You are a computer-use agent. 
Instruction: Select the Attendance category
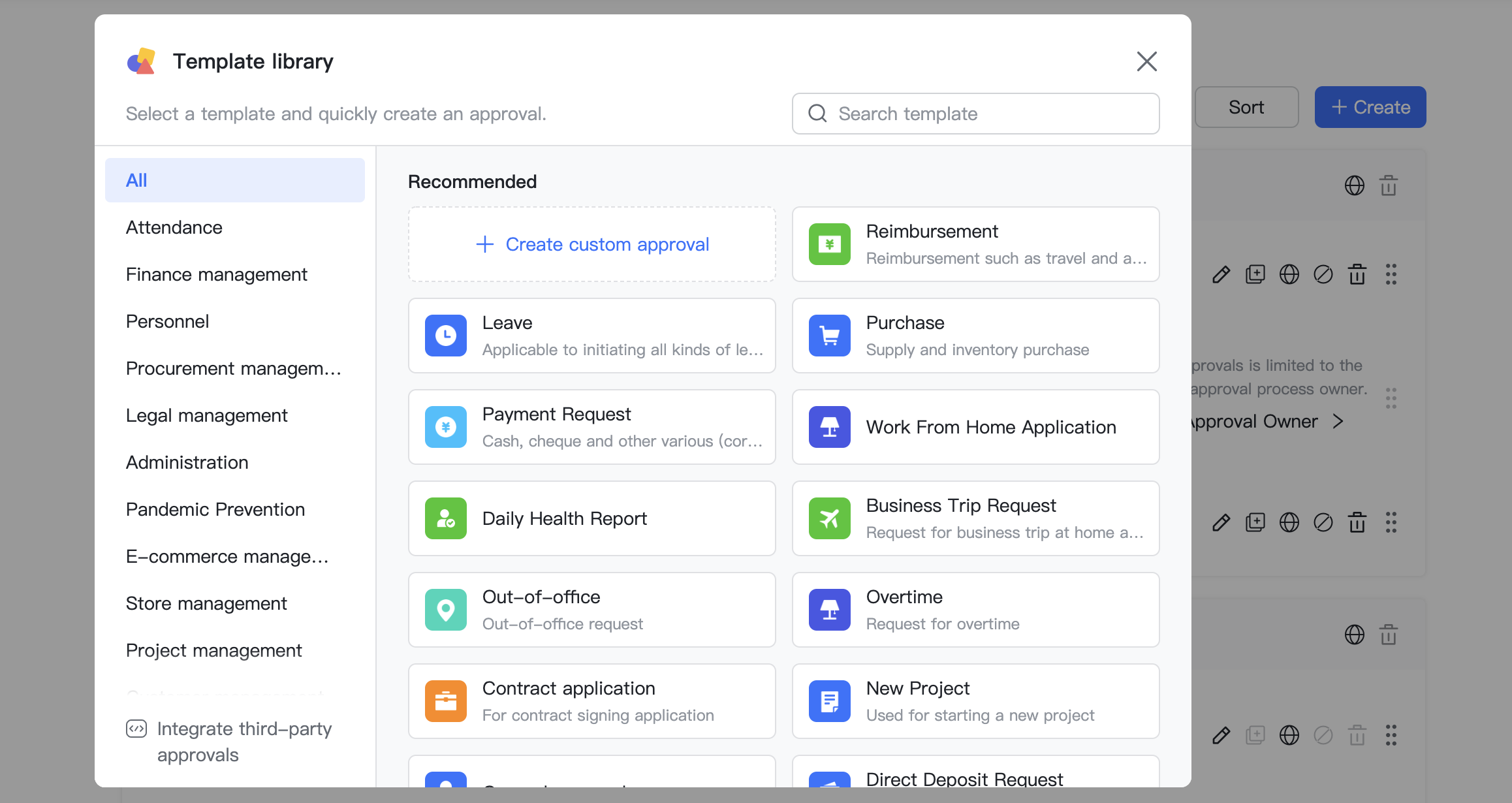174,227
